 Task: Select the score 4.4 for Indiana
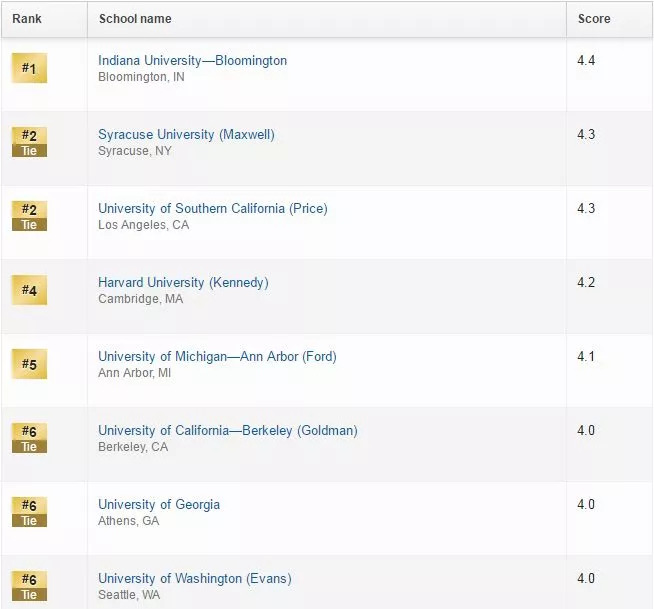click(x=586, y=60)
